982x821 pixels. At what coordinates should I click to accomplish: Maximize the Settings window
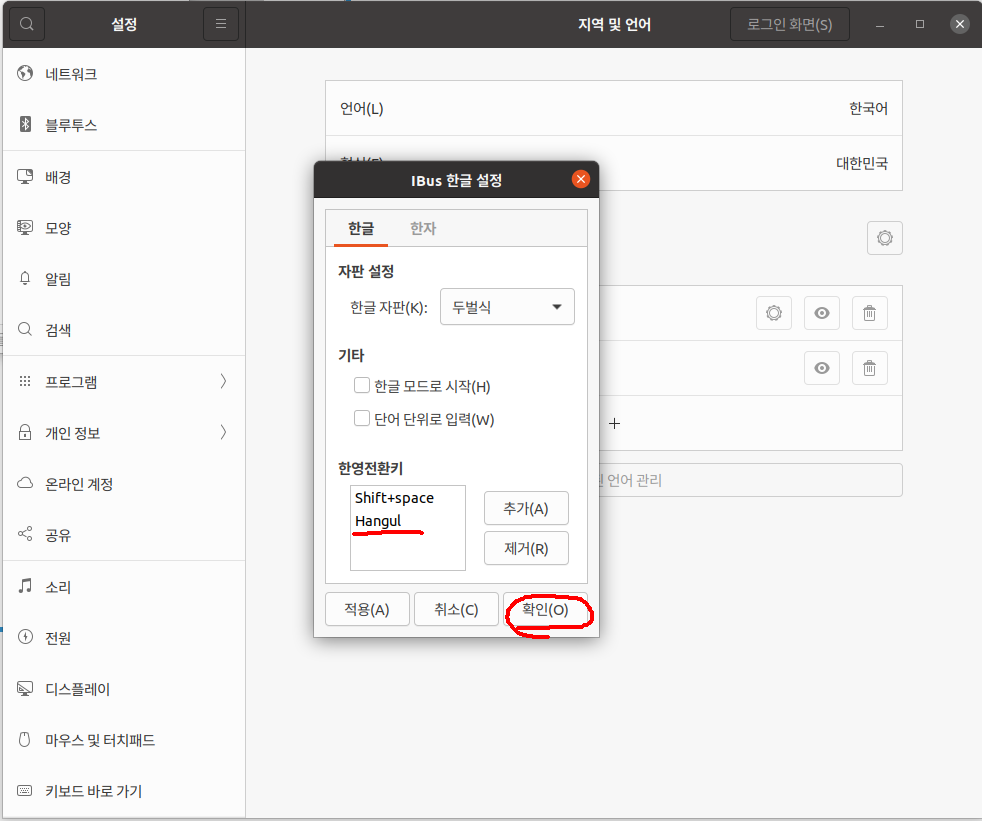920,24
